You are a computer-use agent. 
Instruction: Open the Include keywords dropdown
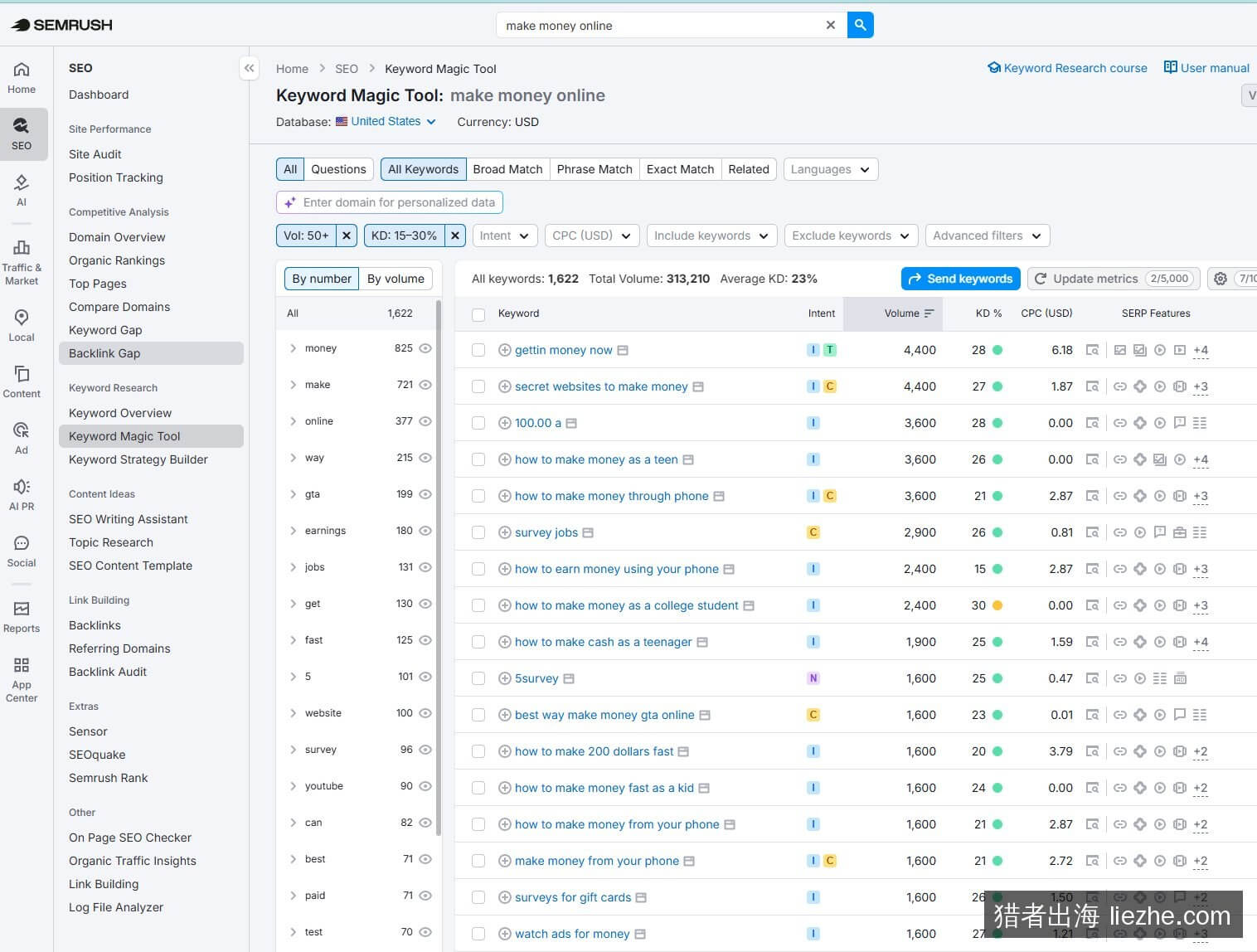pos(712,236)
